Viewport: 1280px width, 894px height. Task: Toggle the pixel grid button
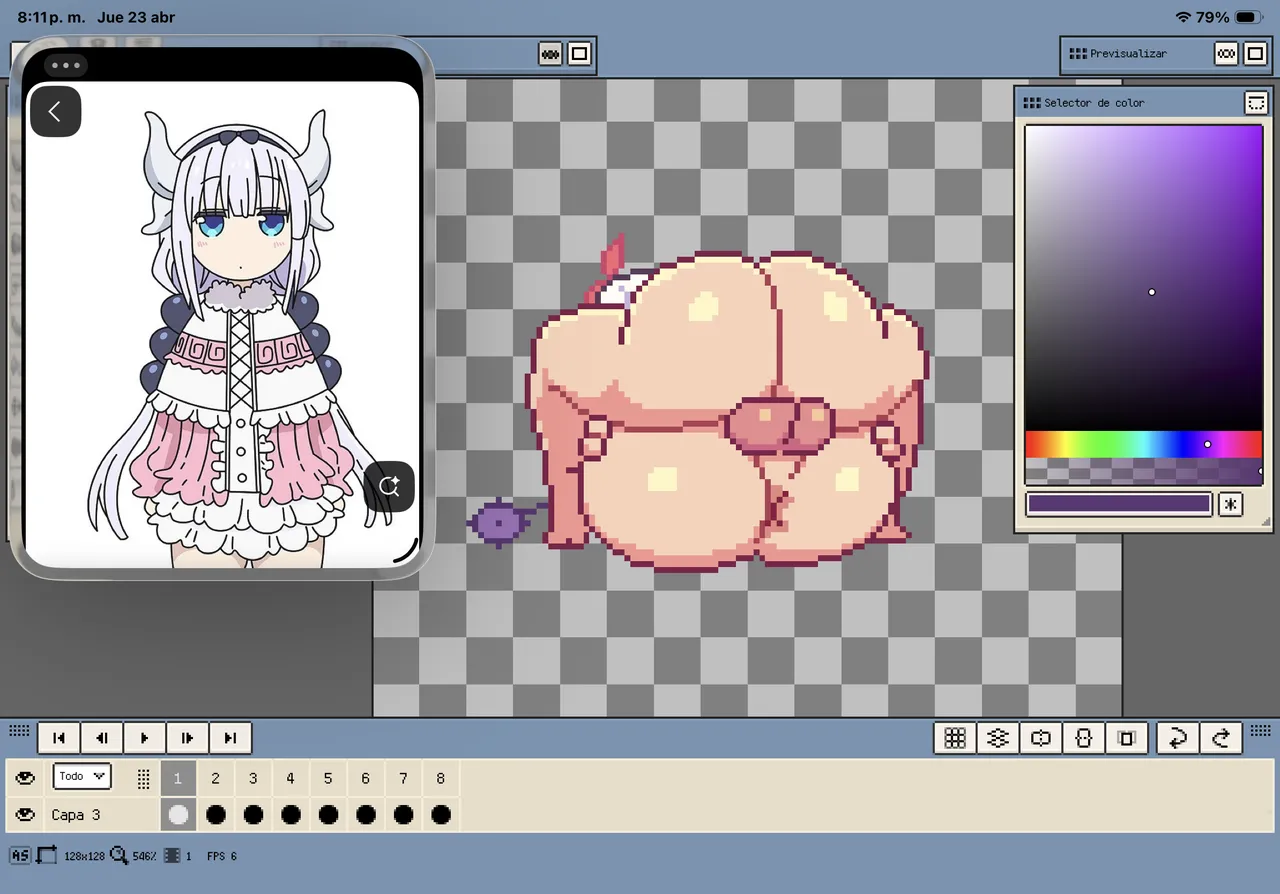click(x=955, y=738)
